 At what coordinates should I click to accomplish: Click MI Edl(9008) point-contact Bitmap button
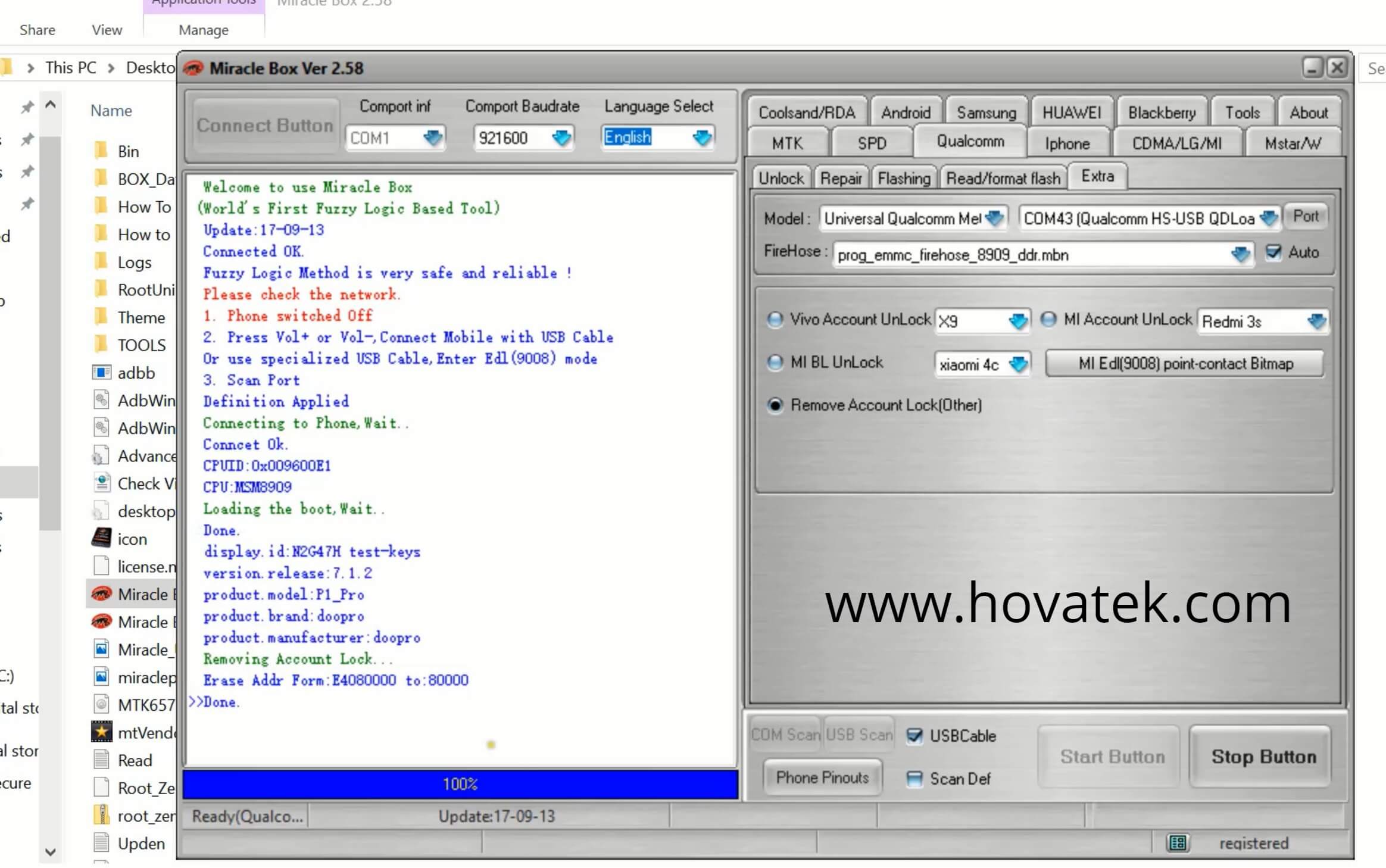1185,364
